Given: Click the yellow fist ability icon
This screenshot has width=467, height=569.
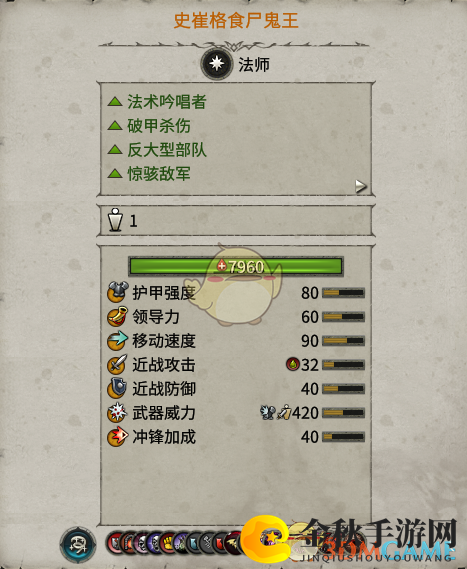Looking at the screenshot, I should click(168, 543).
